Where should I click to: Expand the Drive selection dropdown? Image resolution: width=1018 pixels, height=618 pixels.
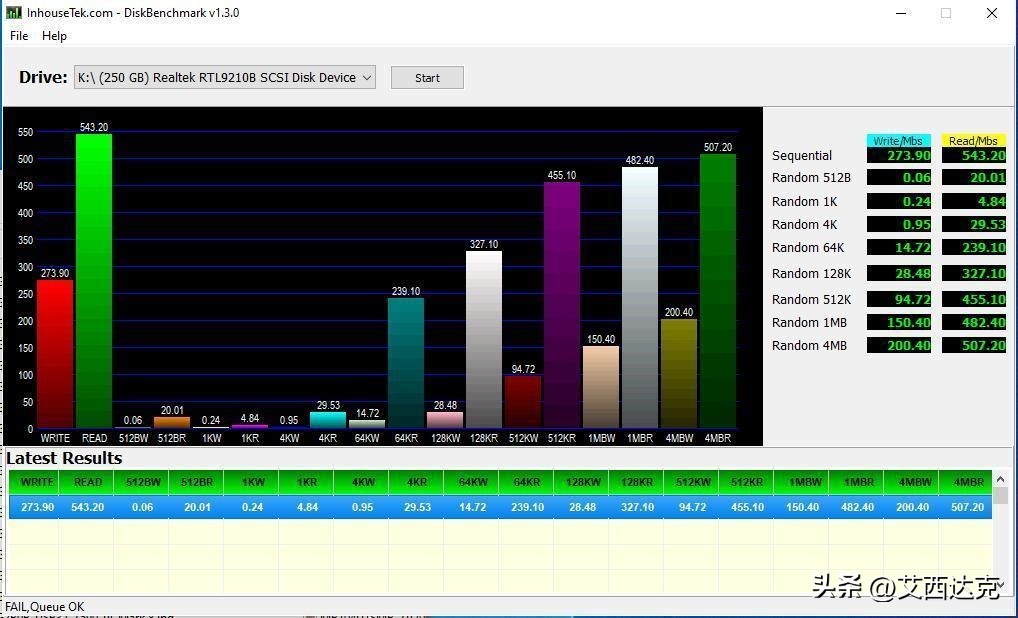366,78
